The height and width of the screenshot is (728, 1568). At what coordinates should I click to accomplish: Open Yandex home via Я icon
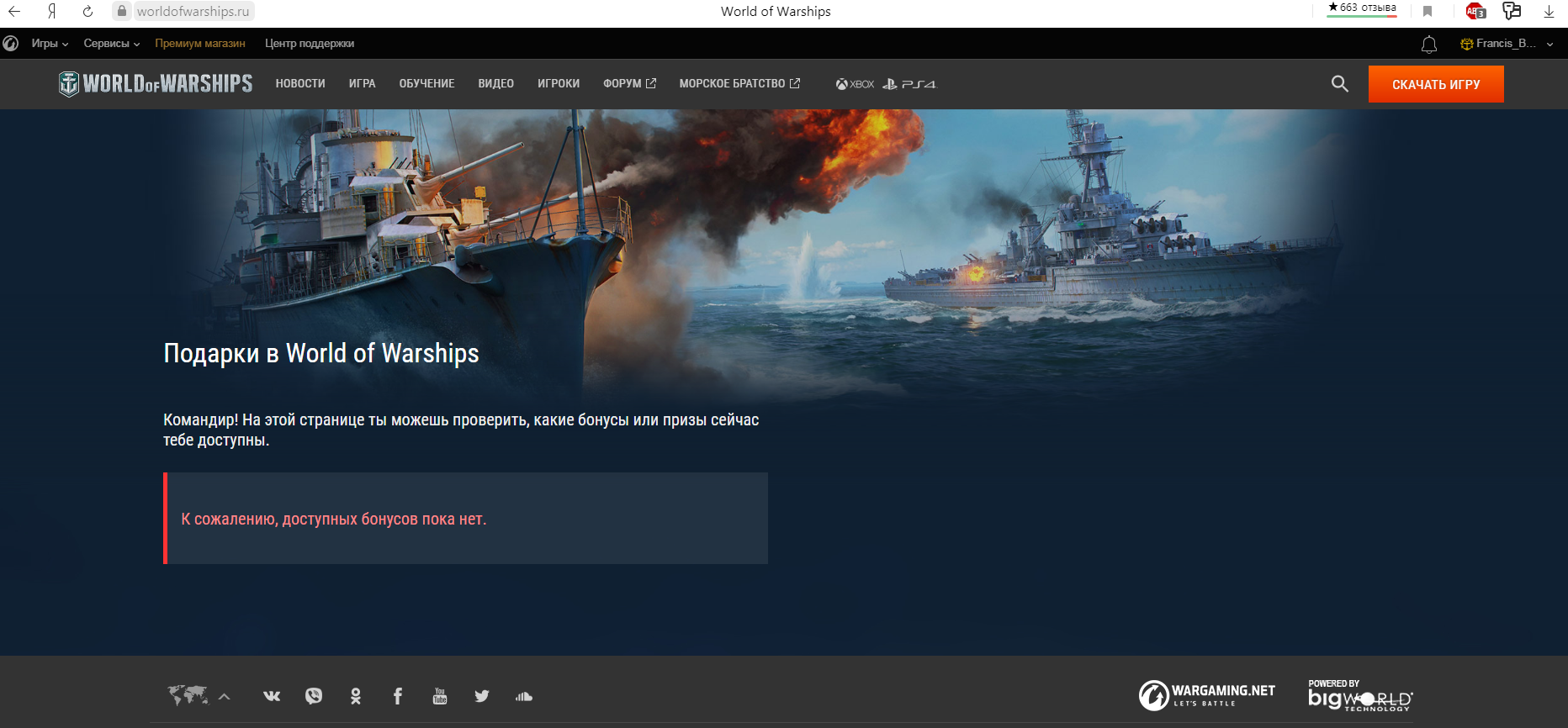click(x=51, y=11)
